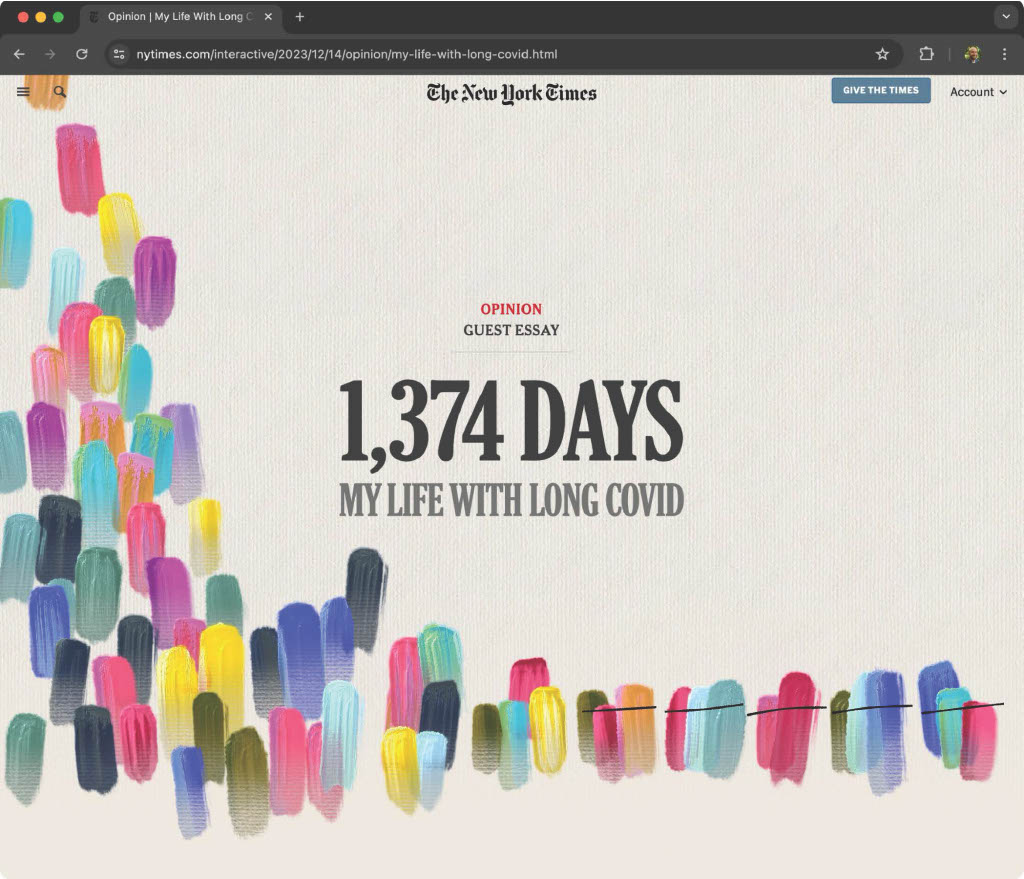1024x879 pixels.
Task: Open the Chrome extensions puzzle icon
Action: 926,54
